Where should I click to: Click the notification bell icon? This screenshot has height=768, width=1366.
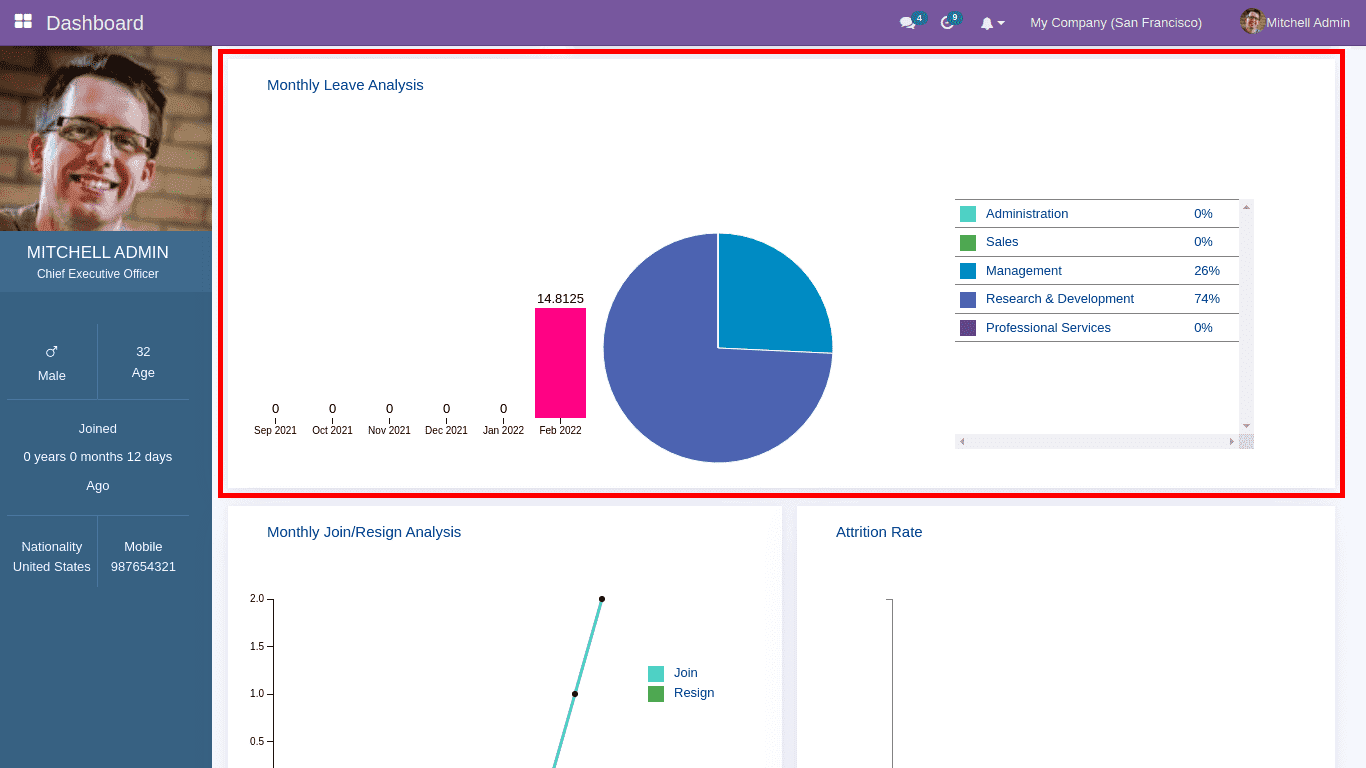[987, 23]
